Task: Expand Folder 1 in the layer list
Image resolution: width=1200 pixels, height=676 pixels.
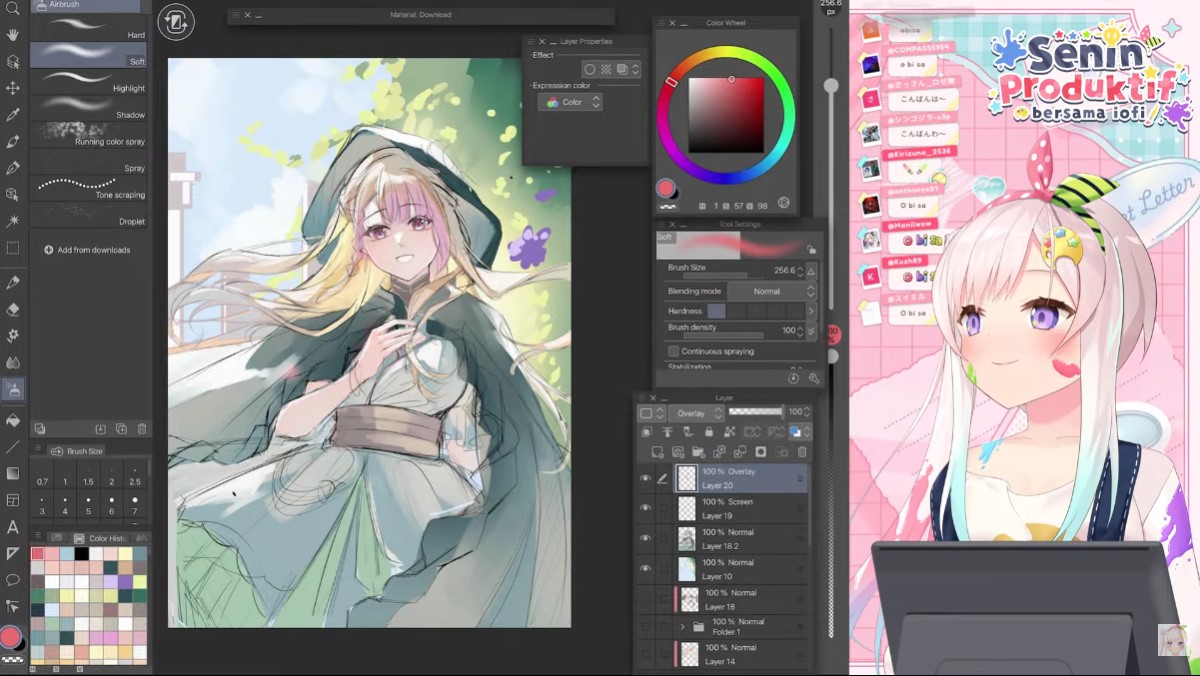Action: click(683, 627)
